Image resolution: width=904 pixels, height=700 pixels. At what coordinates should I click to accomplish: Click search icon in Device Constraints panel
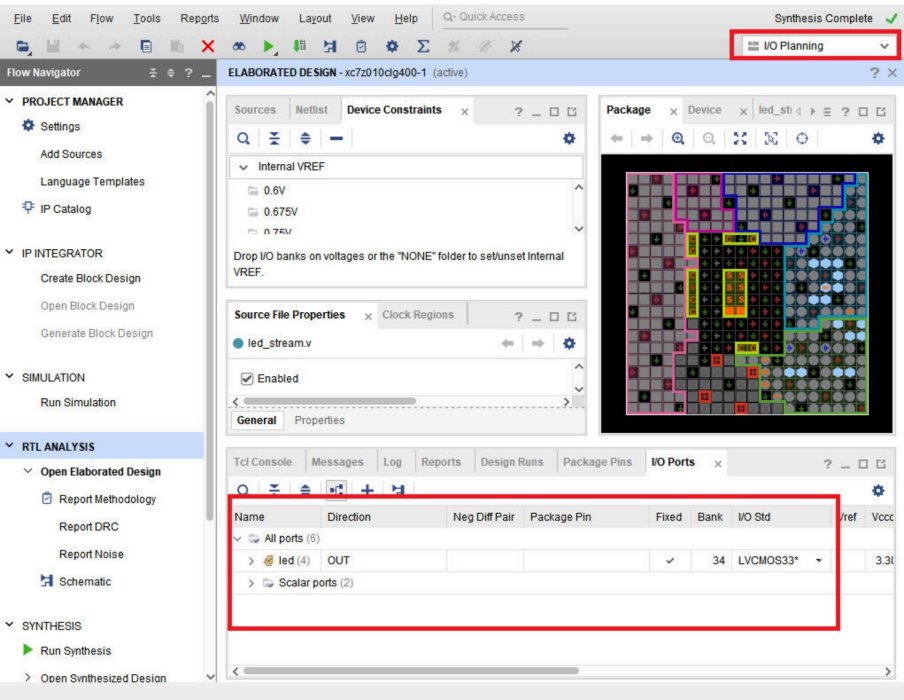coord(243,139)
